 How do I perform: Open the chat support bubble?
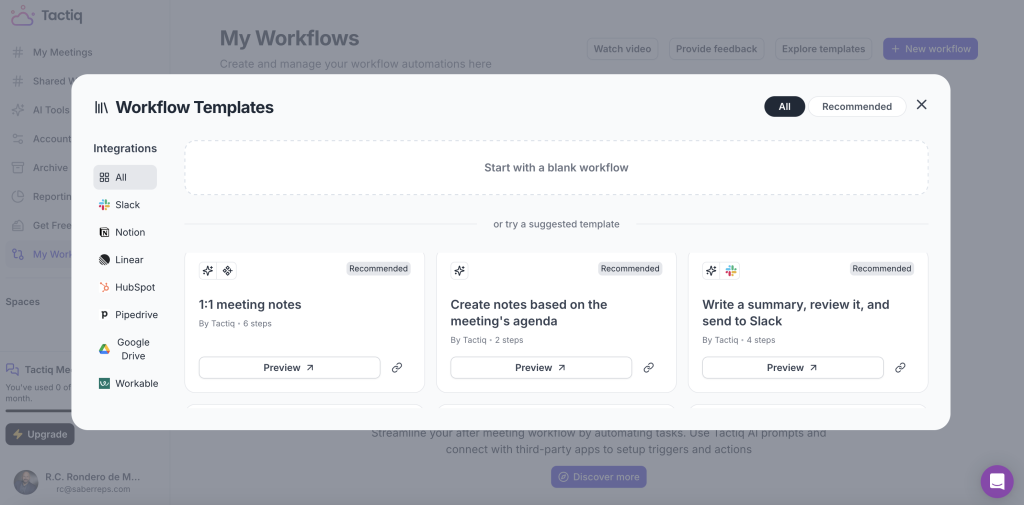(996, 481)
